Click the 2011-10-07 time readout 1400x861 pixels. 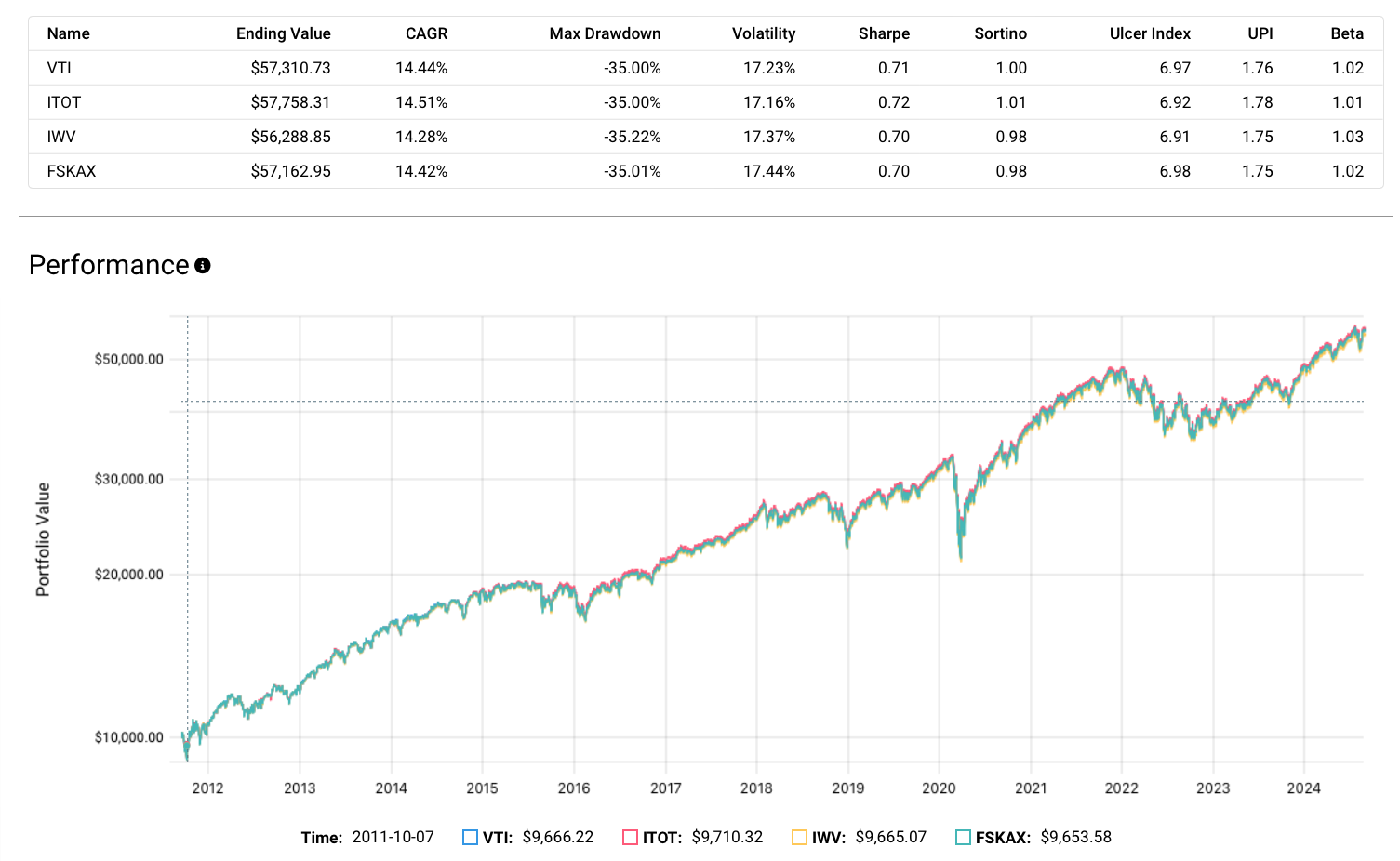point(393,838)
